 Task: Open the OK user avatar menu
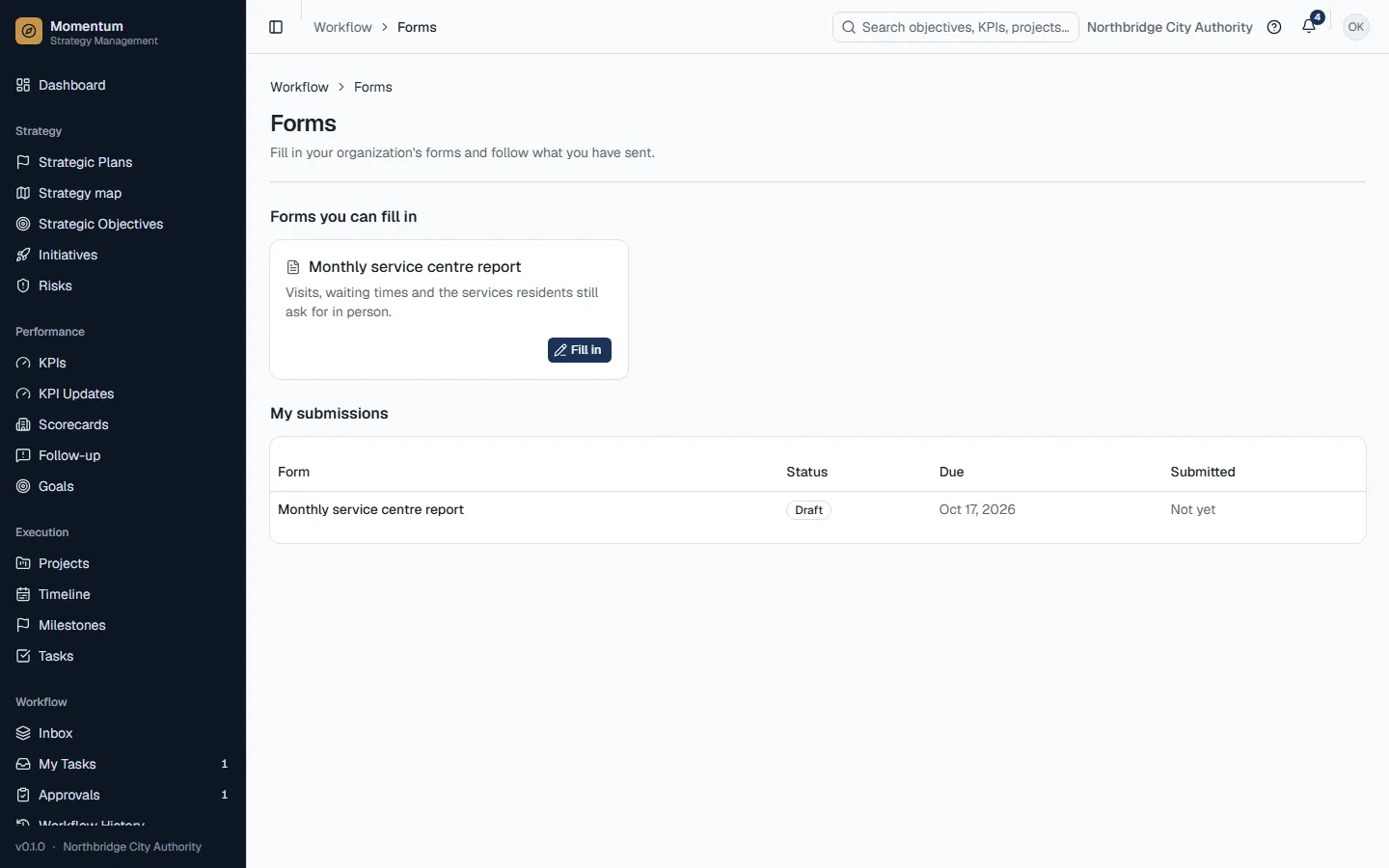[1356, 27]
